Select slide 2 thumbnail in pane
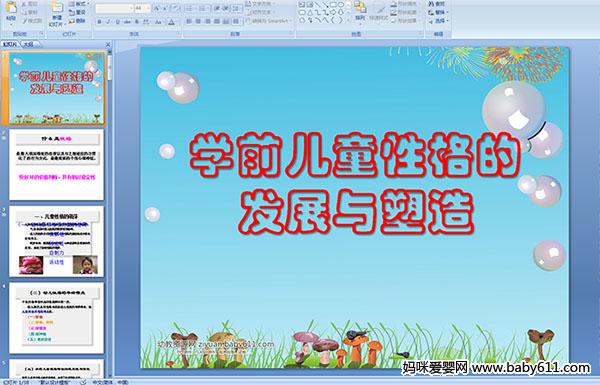Screen dimensions: 600x385 click(57, 165)
